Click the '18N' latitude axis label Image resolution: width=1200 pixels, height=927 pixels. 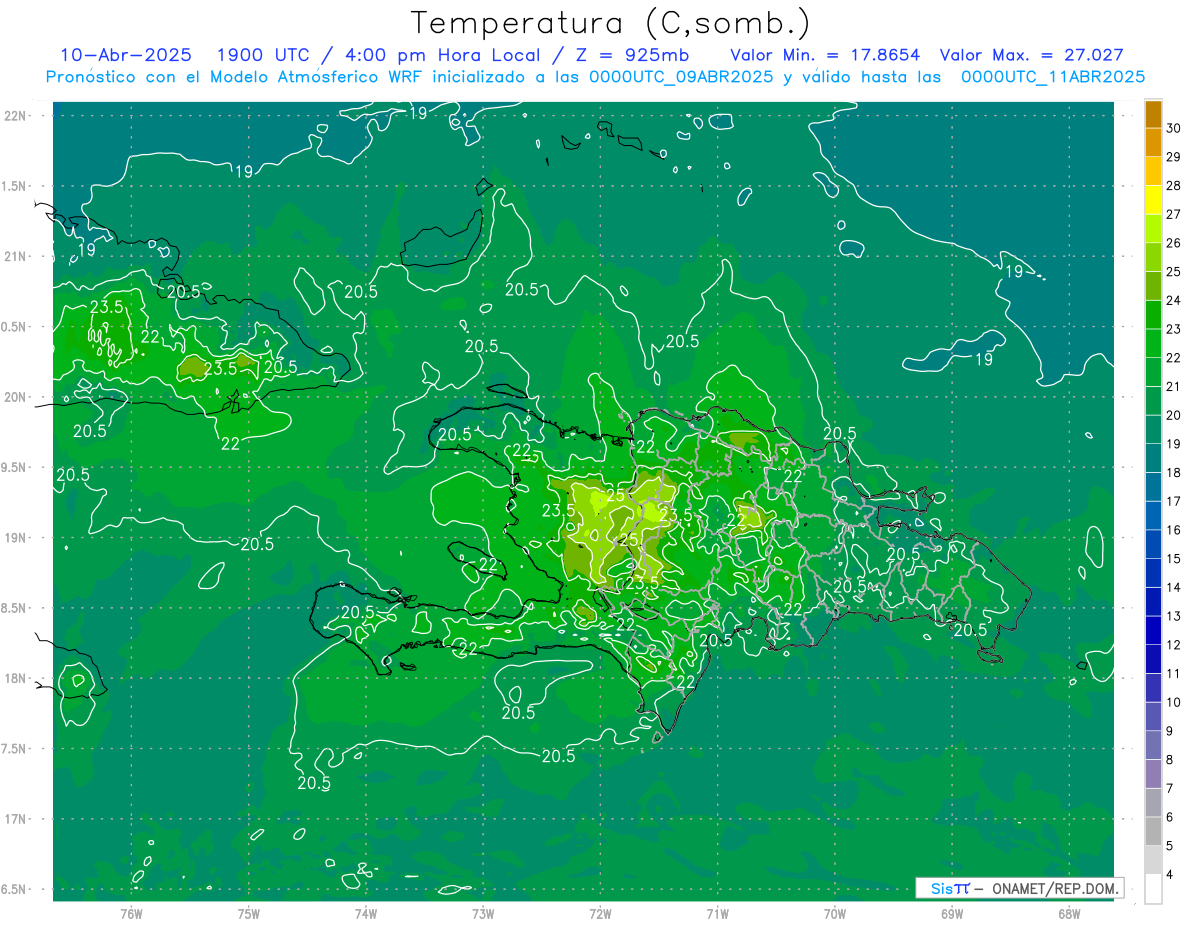pyautogui.click(x=15, y=678)
